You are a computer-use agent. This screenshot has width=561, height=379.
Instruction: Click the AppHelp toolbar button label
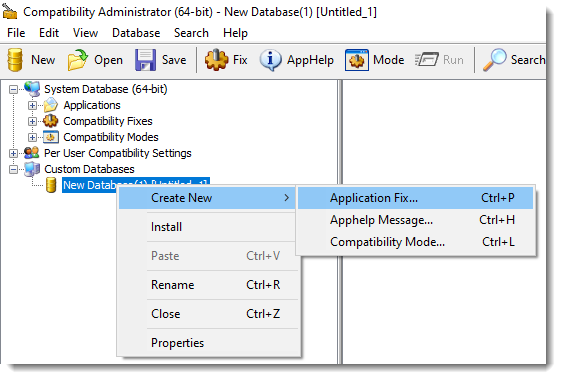click(310, 60)
